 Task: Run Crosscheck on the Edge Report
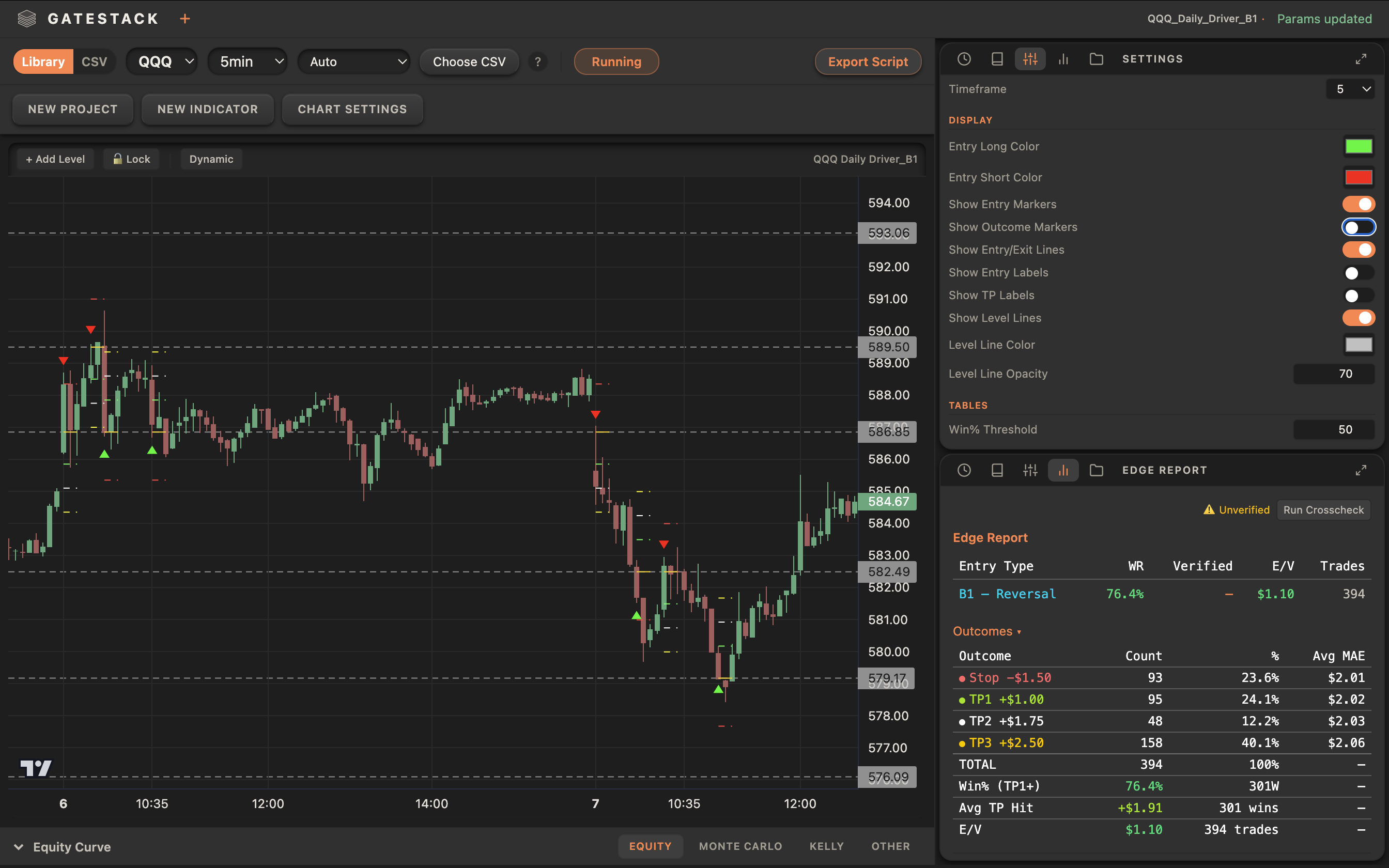pyautogui.click(x=1323, y=510)
